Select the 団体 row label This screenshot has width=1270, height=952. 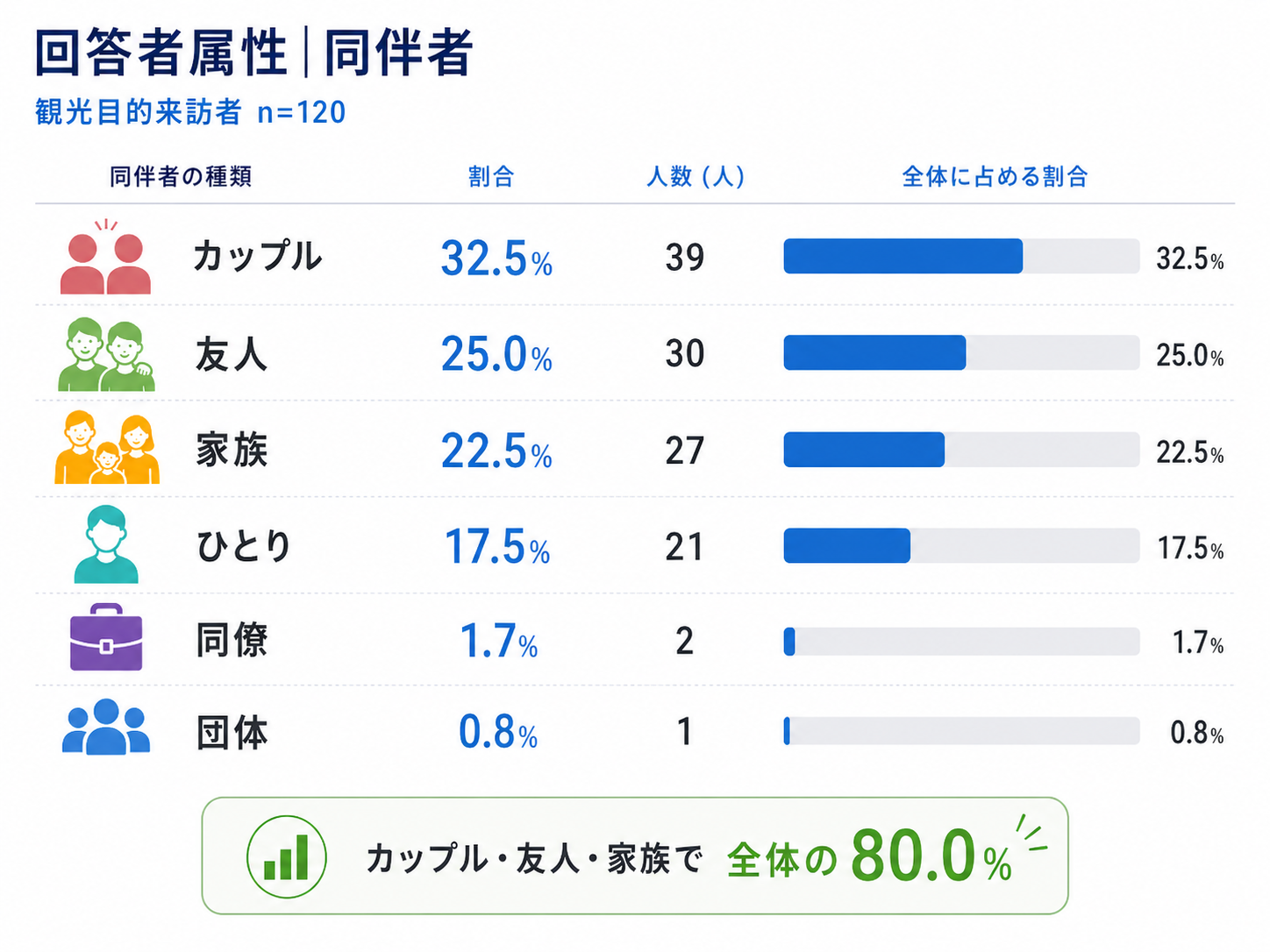pos(232,732)
